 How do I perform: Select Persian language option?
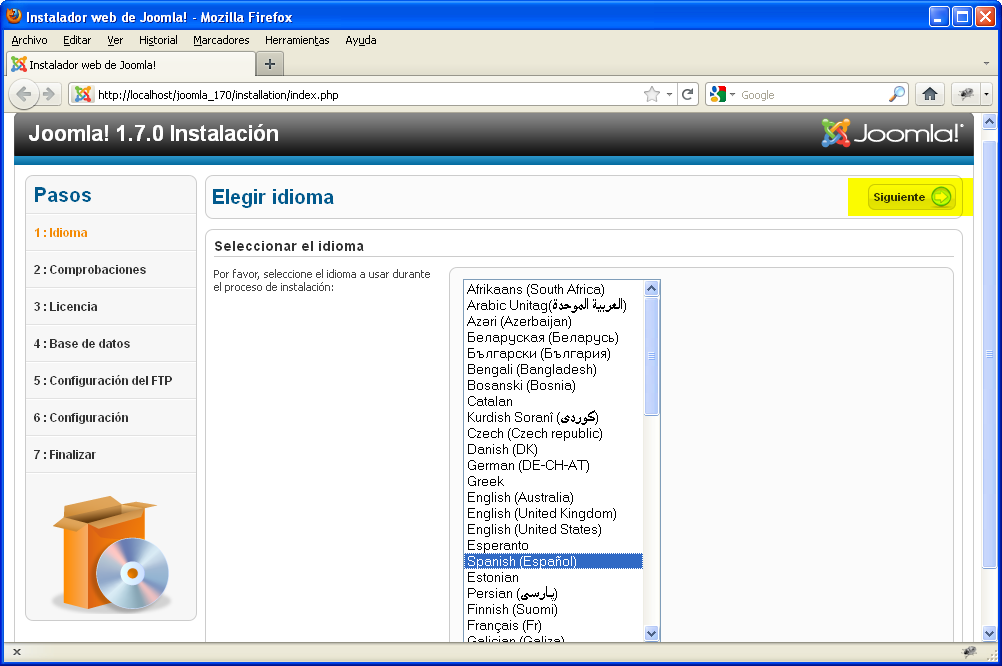(553, 592)
